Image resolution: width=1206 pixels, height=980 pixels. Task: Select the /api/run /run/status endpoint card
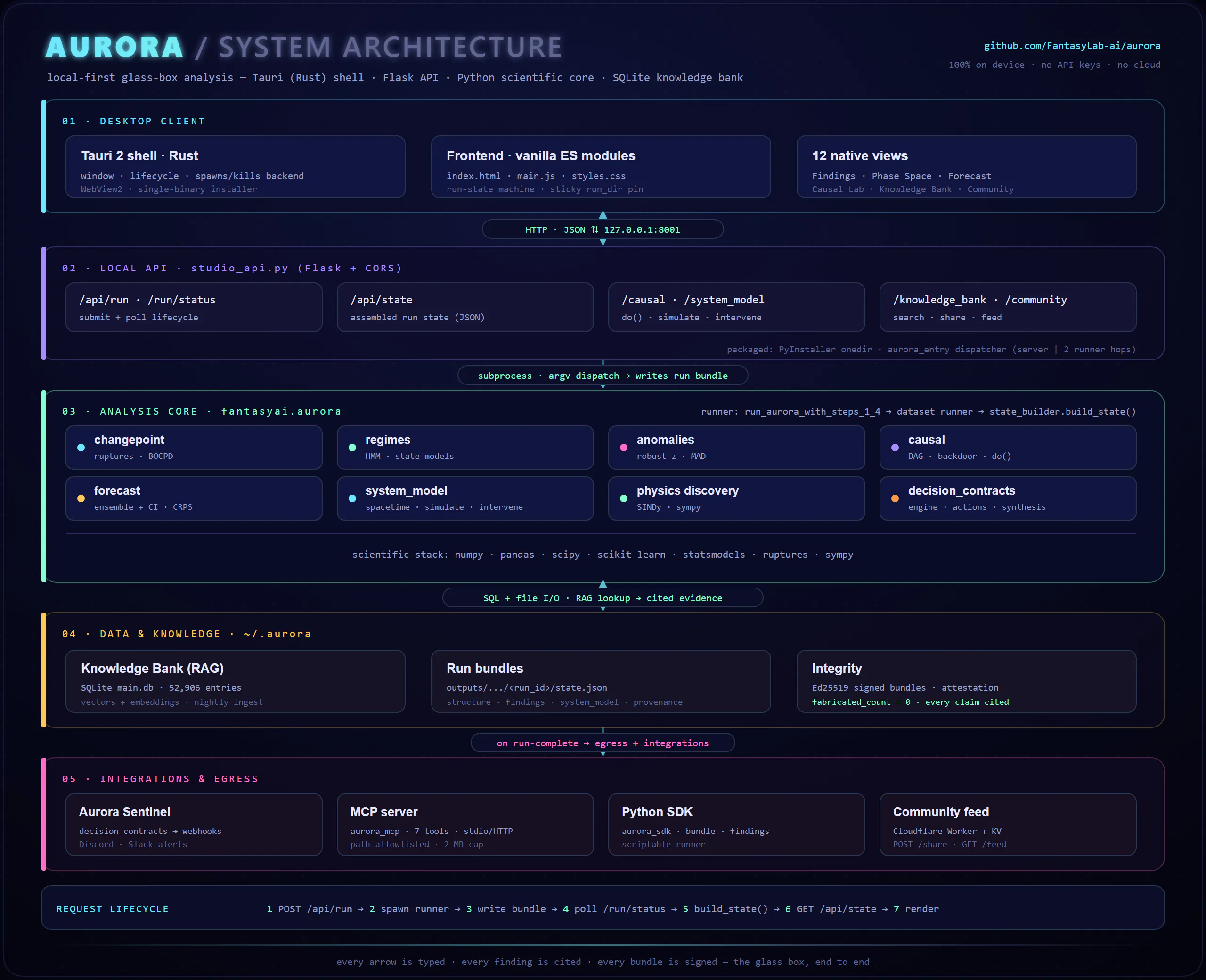[194, 307]
